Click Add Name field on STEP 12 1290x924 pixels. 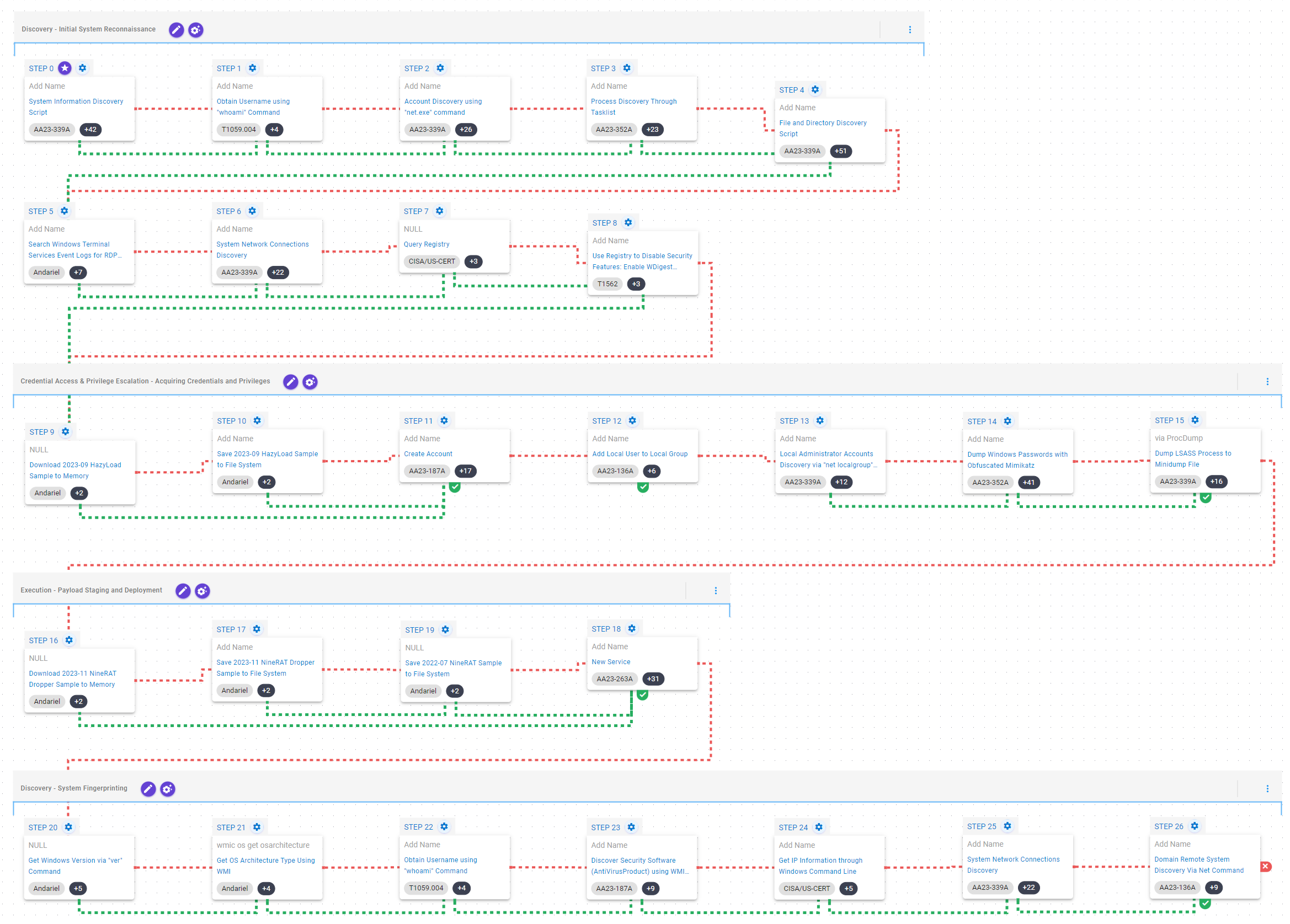tap(610, 439)
